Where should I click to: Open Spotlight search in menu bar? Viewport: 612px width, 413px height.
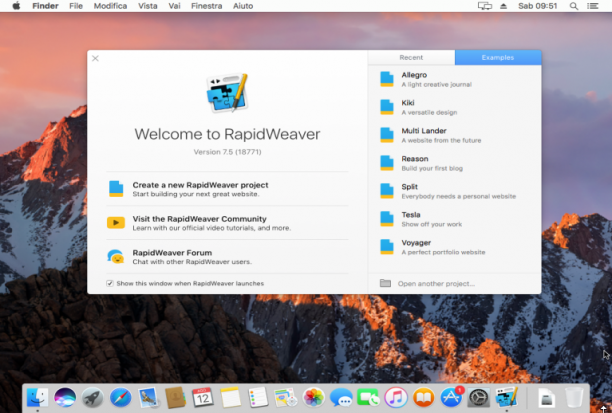[x=574, y=6]
